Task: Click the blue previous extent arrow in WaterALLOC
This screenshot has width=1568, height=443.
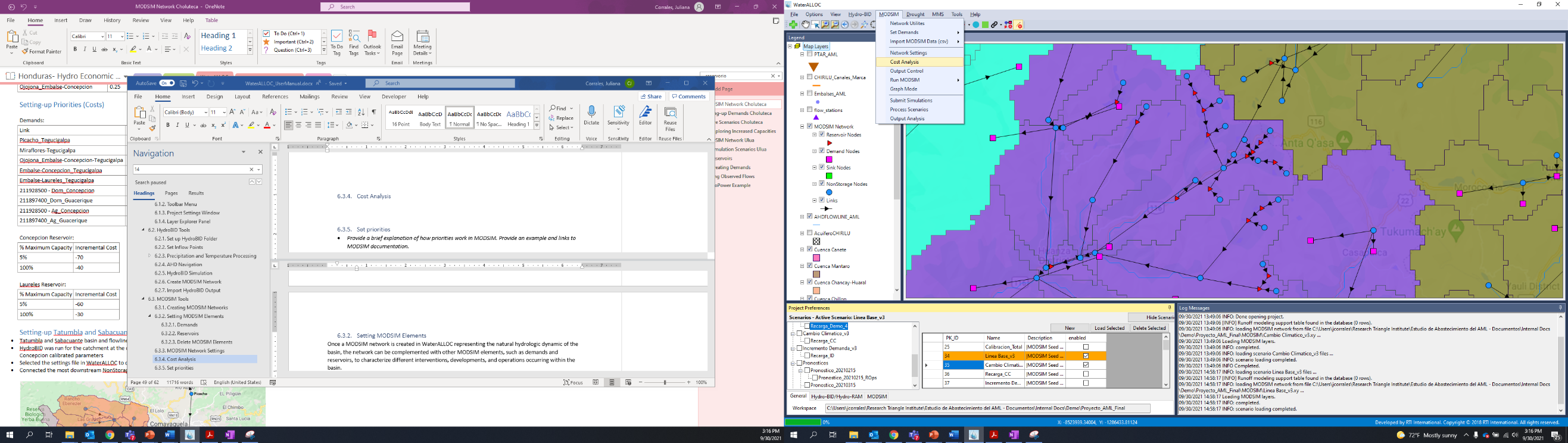Action: tap(845, 25)
